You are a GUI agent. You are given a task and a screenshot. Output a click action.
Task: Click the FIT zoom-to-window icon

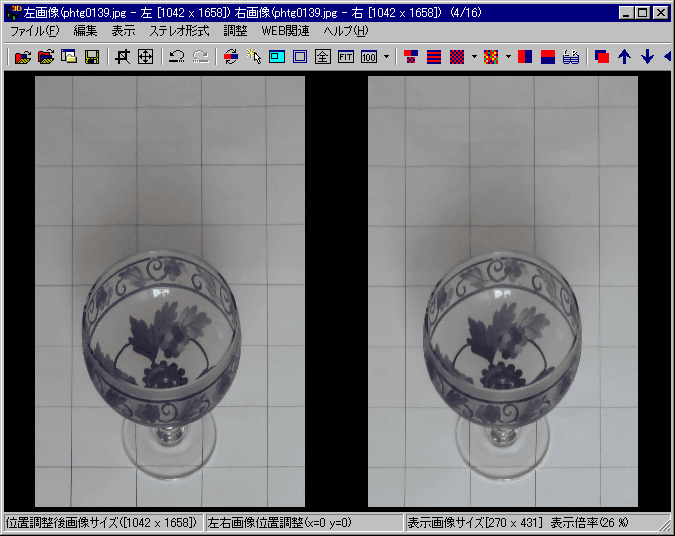(x=346, y=57)
